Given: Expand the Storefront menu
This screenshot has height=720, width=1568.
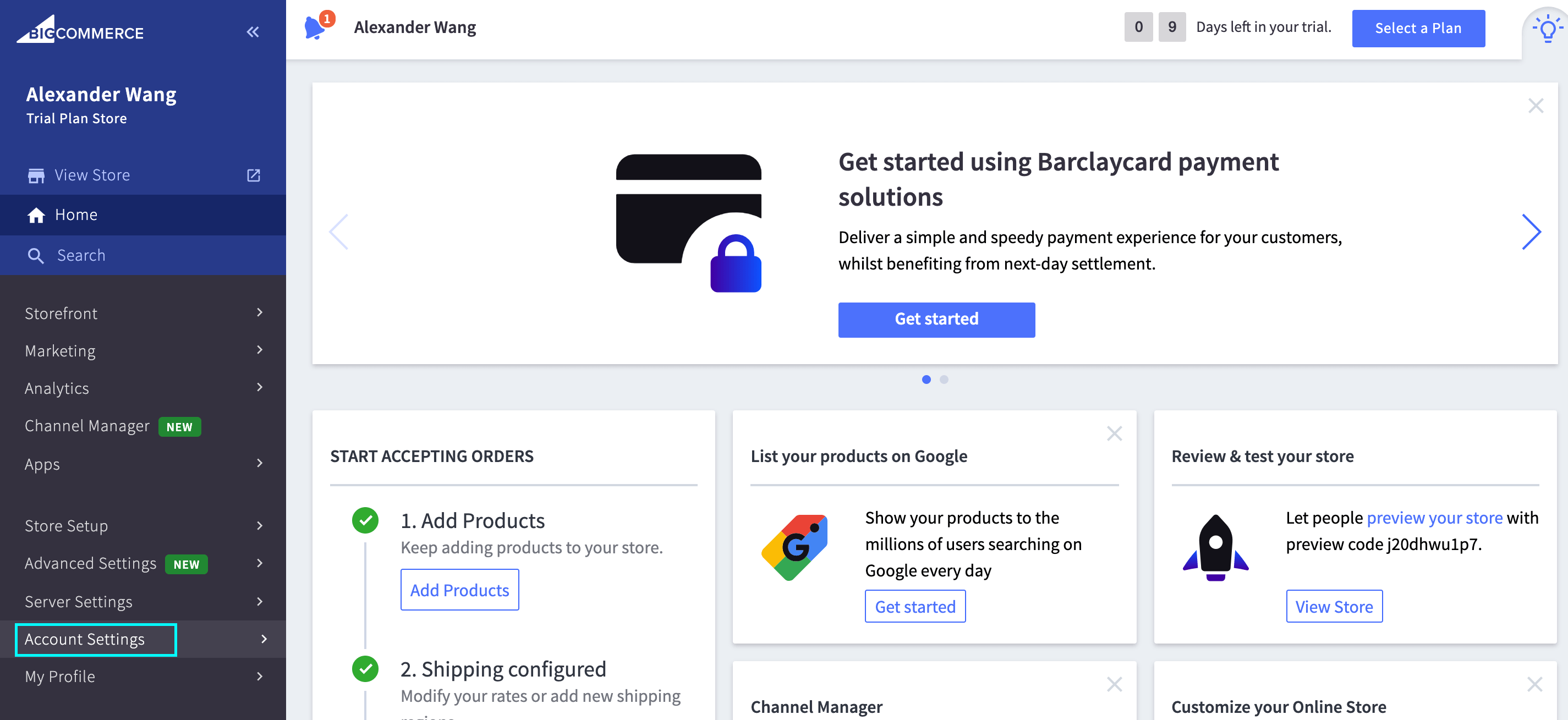Looking at the screenshot, I should click(143, 314).
